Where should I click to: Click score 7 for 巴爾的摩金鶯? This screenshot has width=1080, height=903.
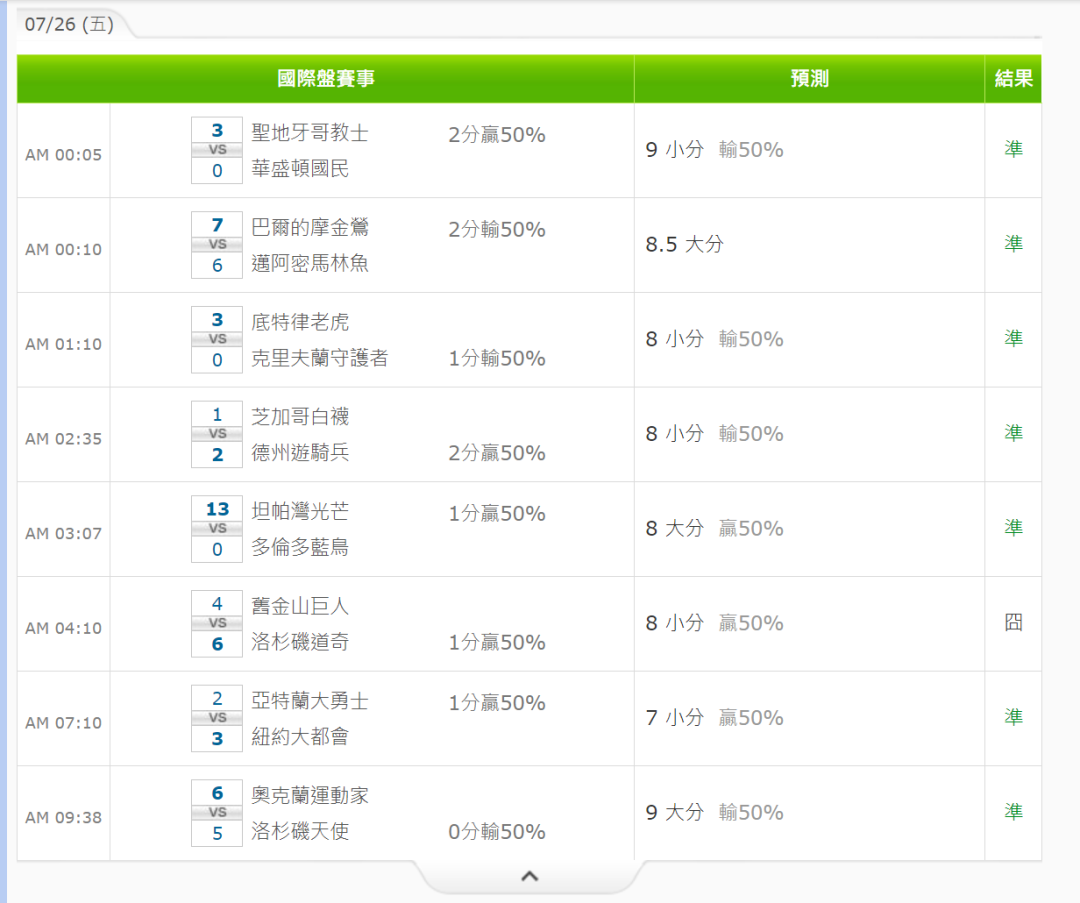pos(217,225)
